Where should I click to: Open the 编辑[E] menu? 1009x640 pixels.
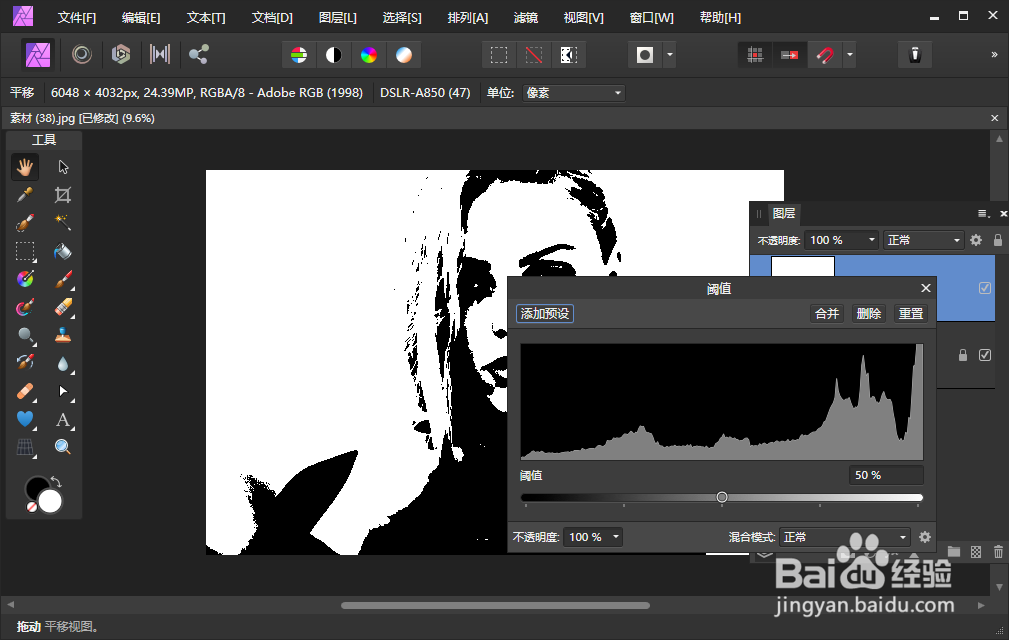[142, 18]
